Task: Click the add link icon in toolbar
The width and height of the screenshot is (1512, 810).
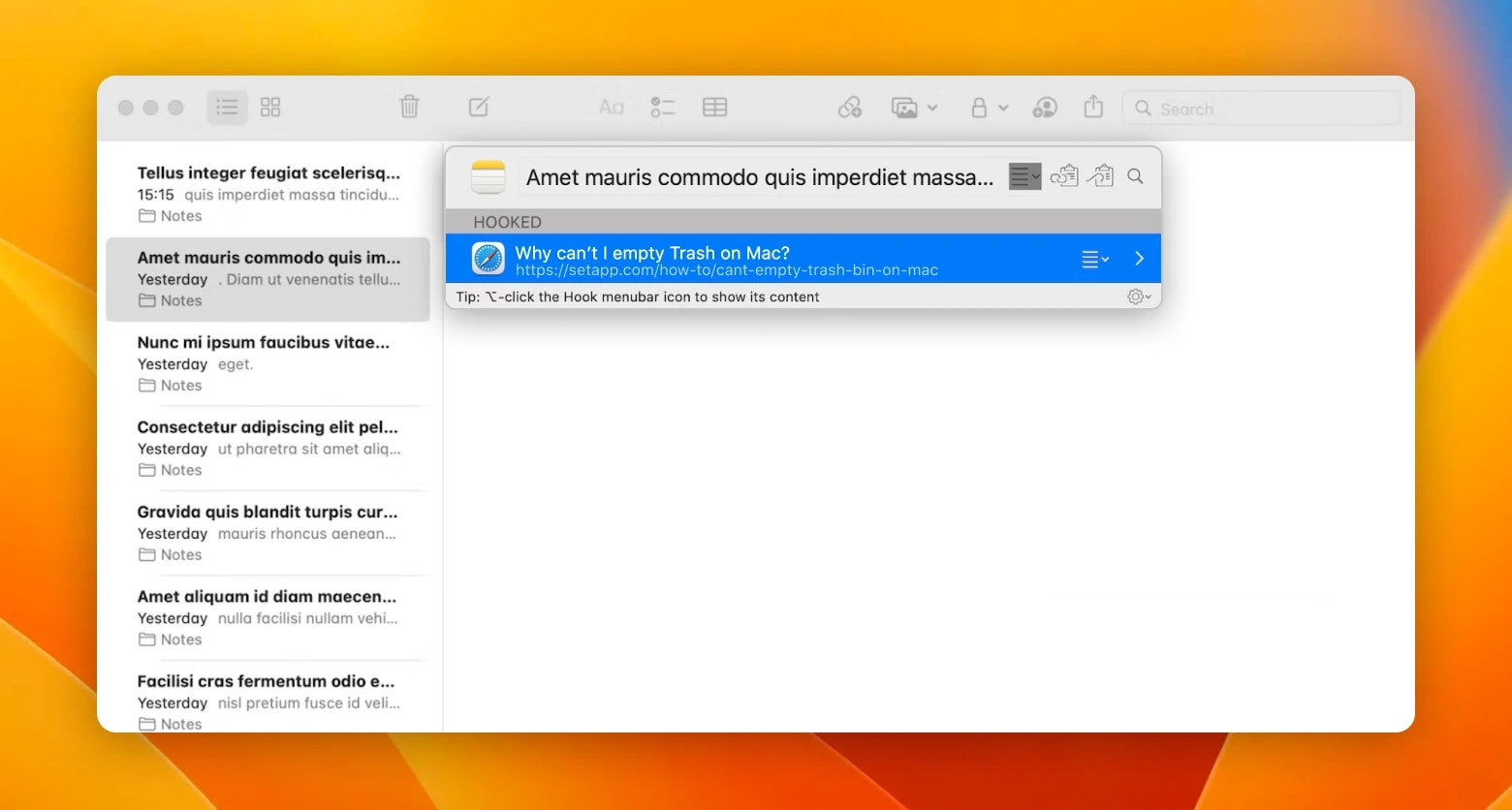Action: (850, 108)
